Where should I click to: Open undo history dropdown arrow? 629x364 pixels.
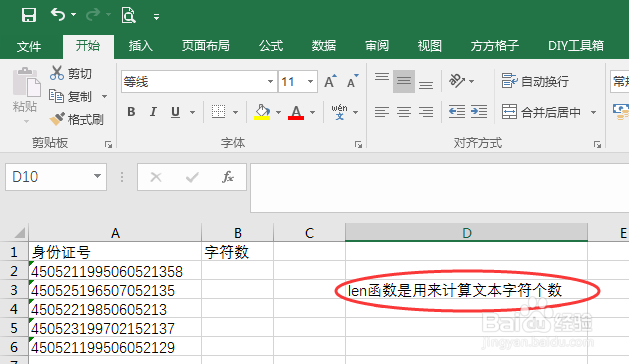(x=73, y=15)
